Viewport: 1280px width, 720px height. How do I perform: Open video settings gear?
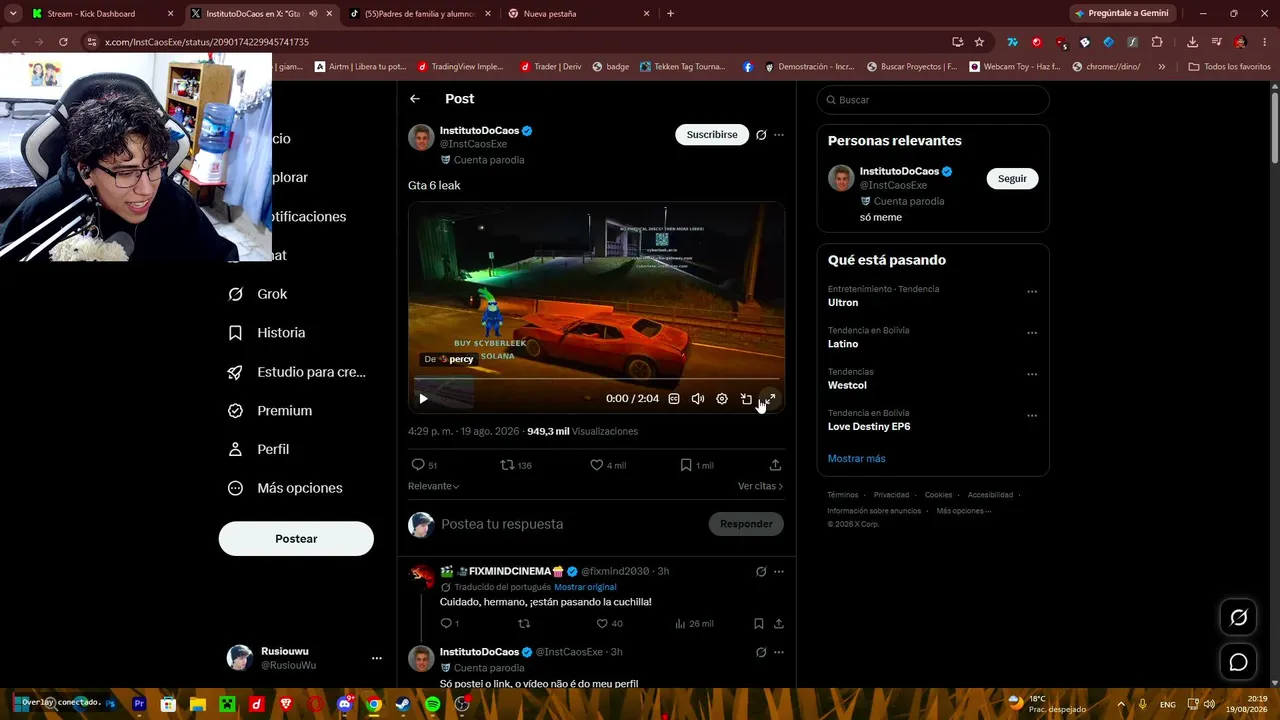coord(722,399)
